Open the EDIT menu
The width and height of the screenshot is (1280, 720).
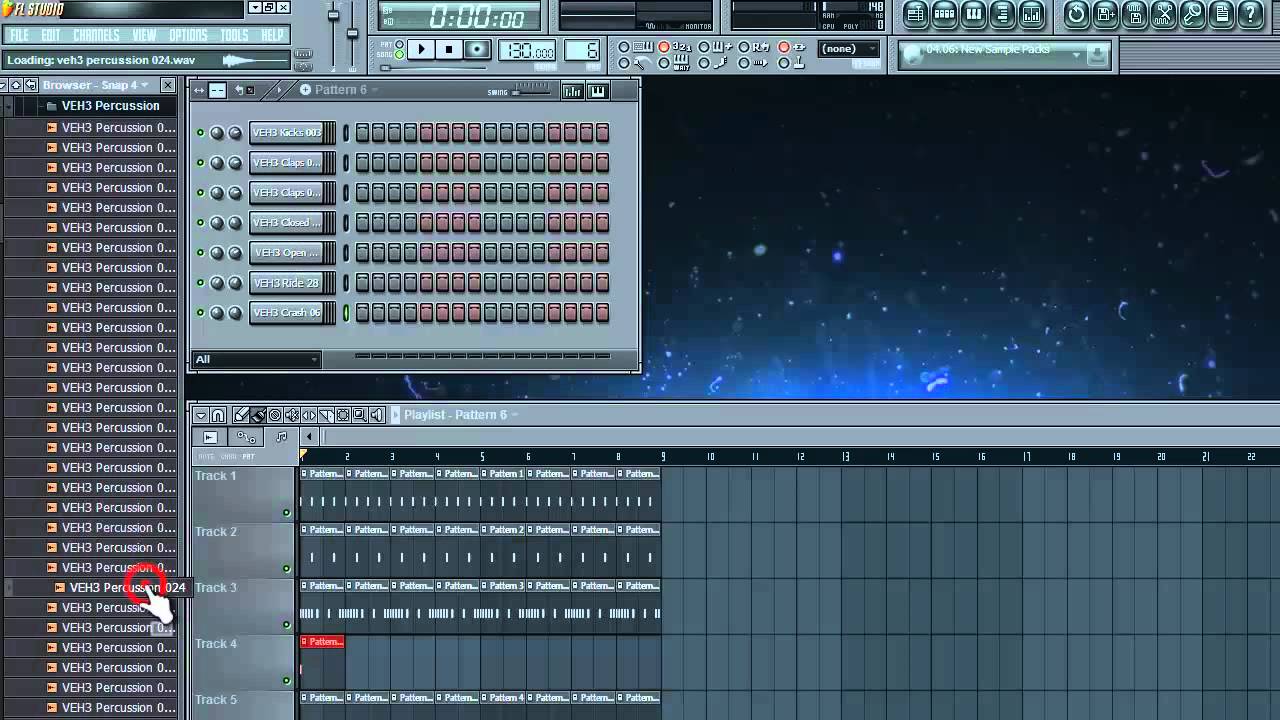click(x=51, y=35)
